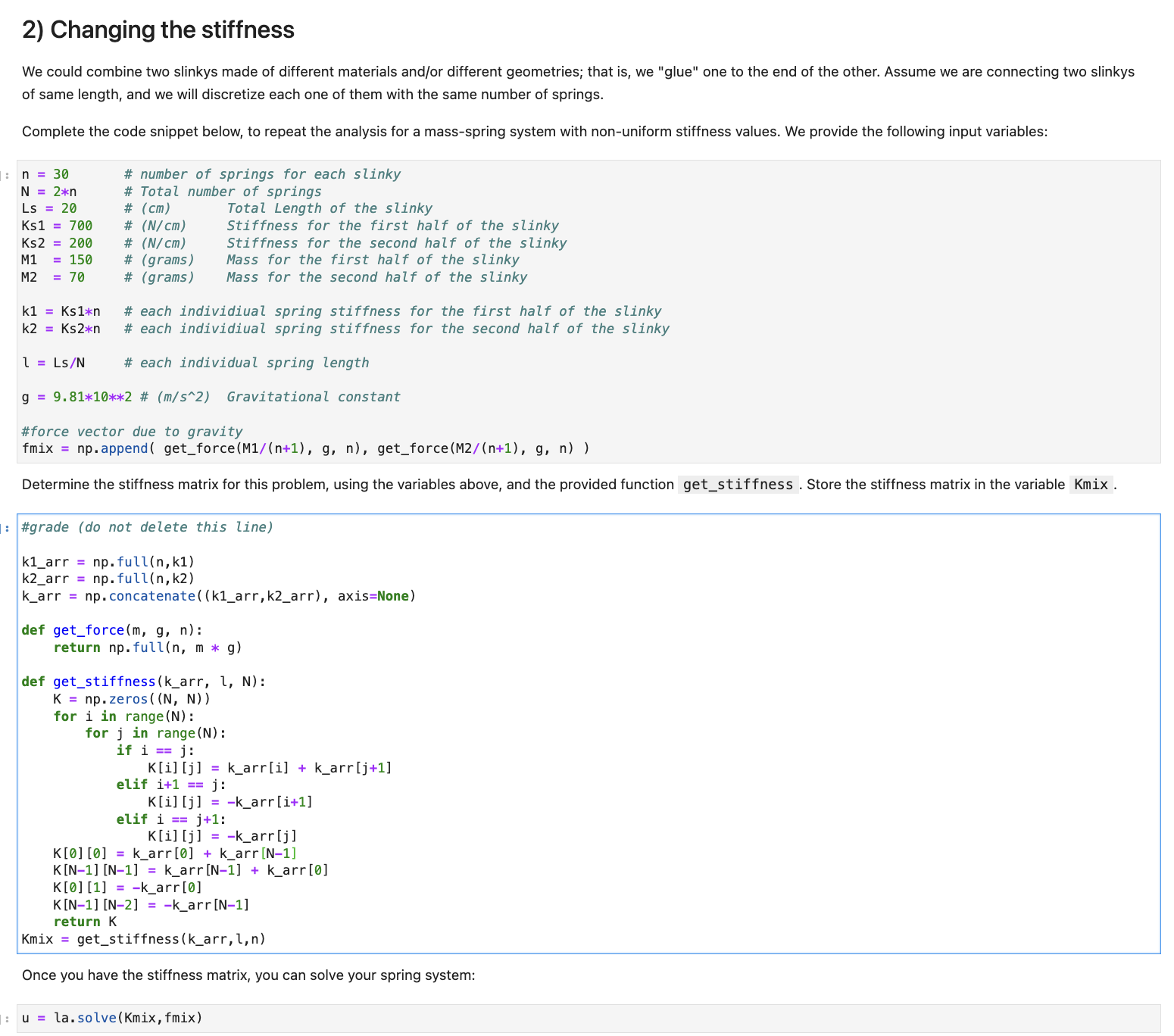Click the 'return K' statement
The image size is (1174, 1036).
[84, 921]
